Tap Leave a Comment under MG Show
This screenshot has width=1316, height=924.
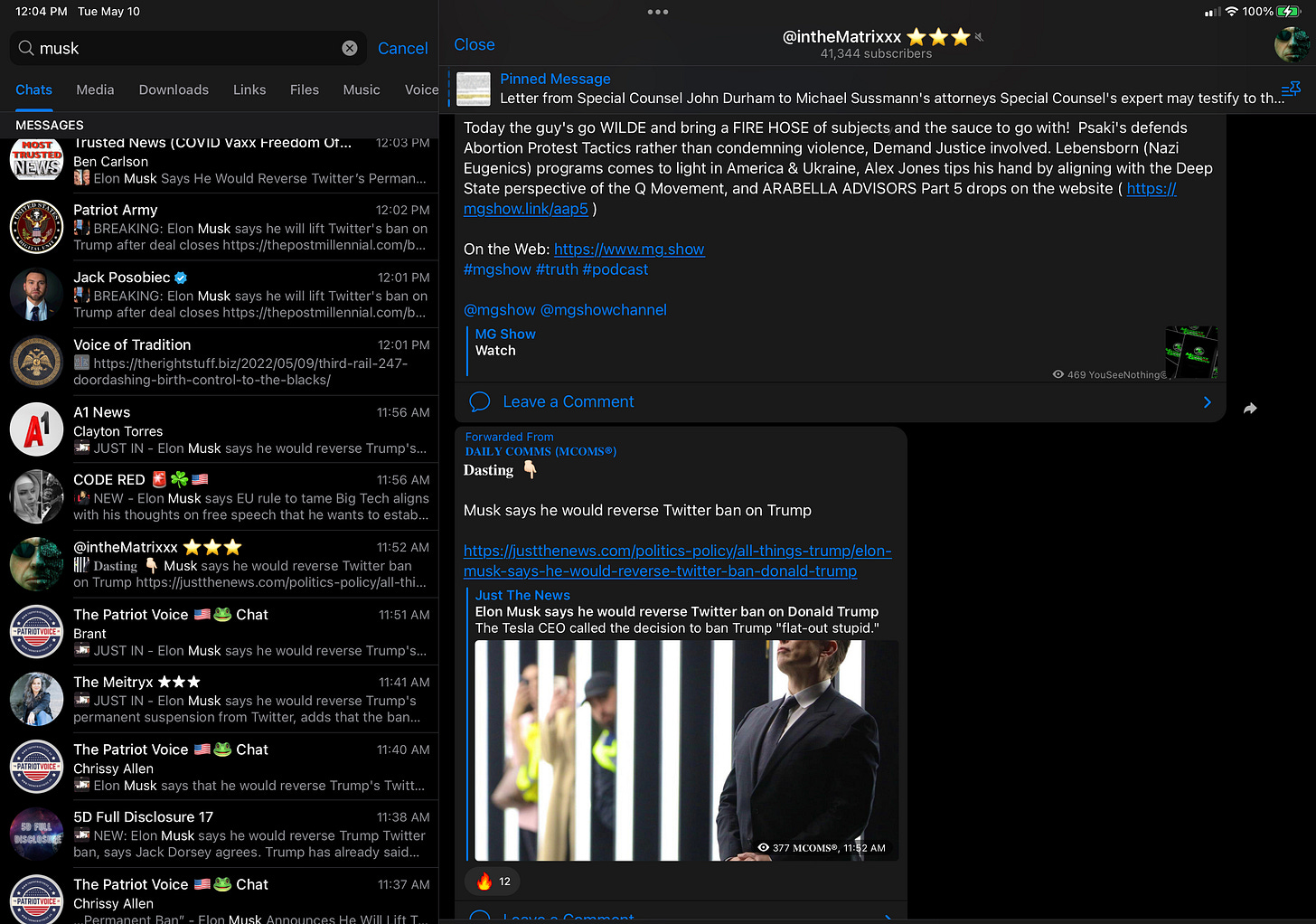[569, 401]
